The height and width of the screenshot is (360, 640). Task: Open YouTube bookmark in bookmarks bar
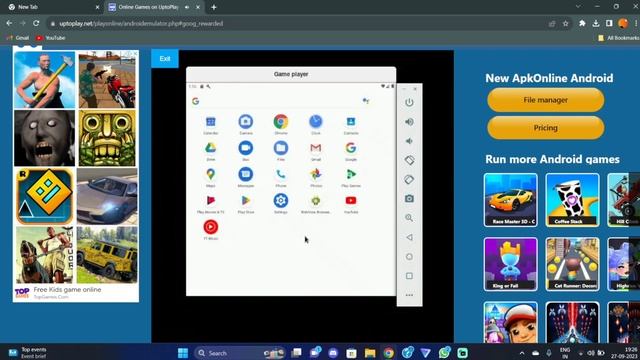[x=51, y=38]
